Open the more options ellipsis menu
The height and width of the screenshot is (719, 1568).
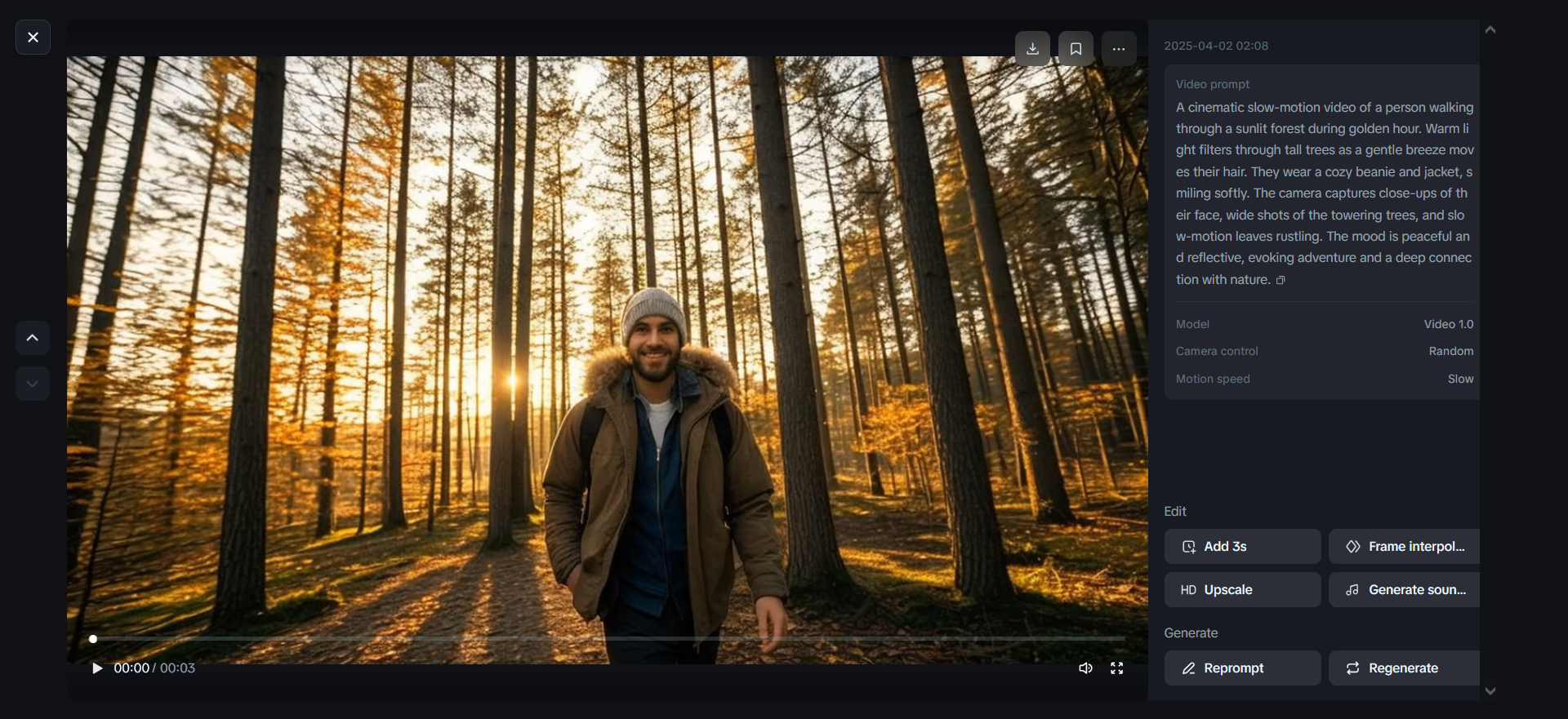tap(1119, 48)
